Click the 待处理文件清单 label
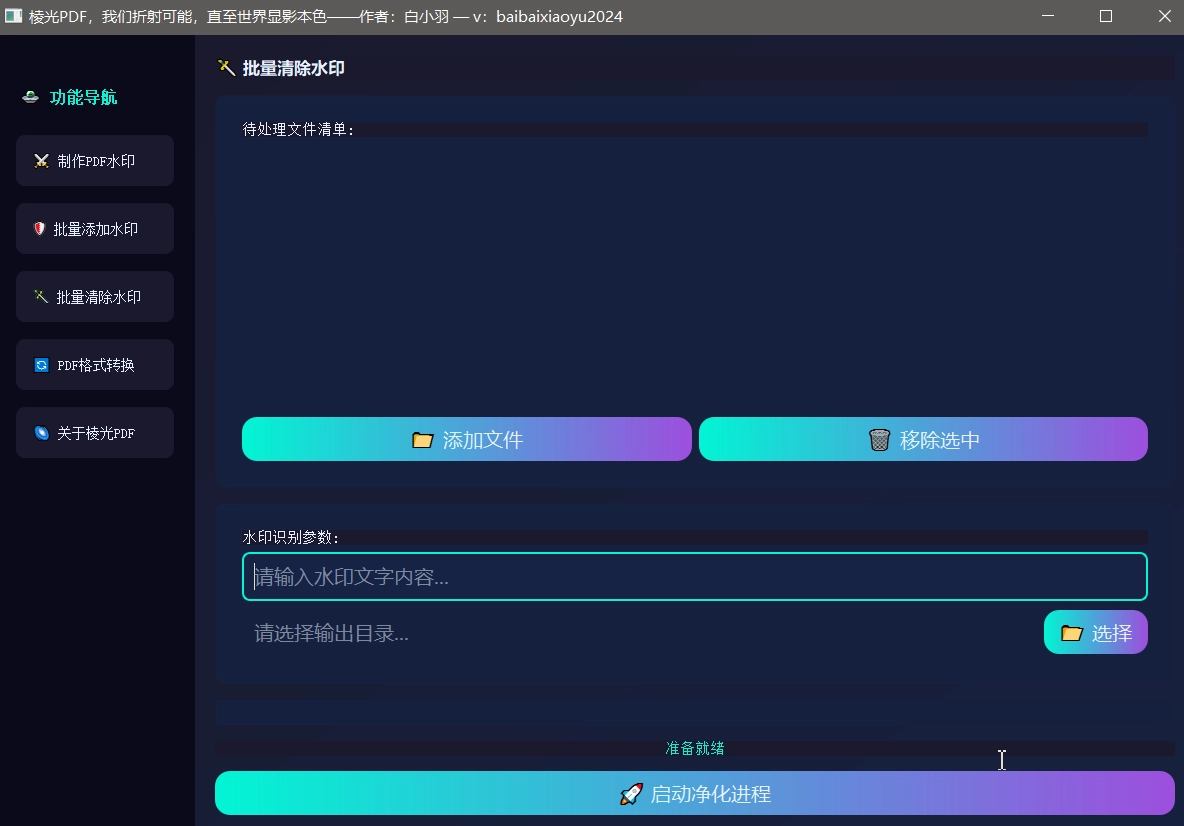Image resolution: width=1184 pixels, height=826 pixels. (x=298, y=130)
